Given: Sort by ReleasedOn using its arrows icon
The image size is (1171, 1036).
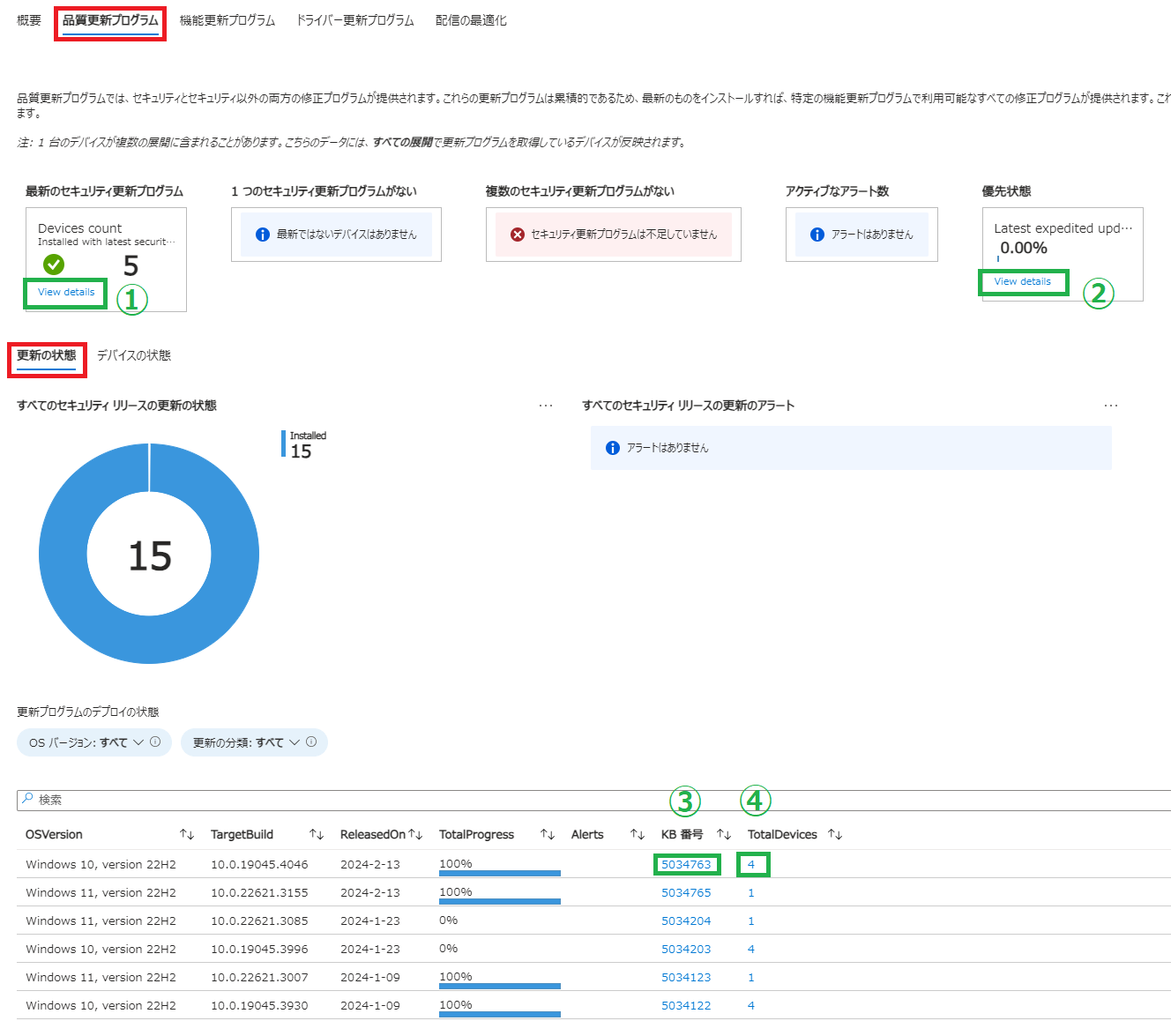Looking at the screenshot, I should click(x=415, y=834).
